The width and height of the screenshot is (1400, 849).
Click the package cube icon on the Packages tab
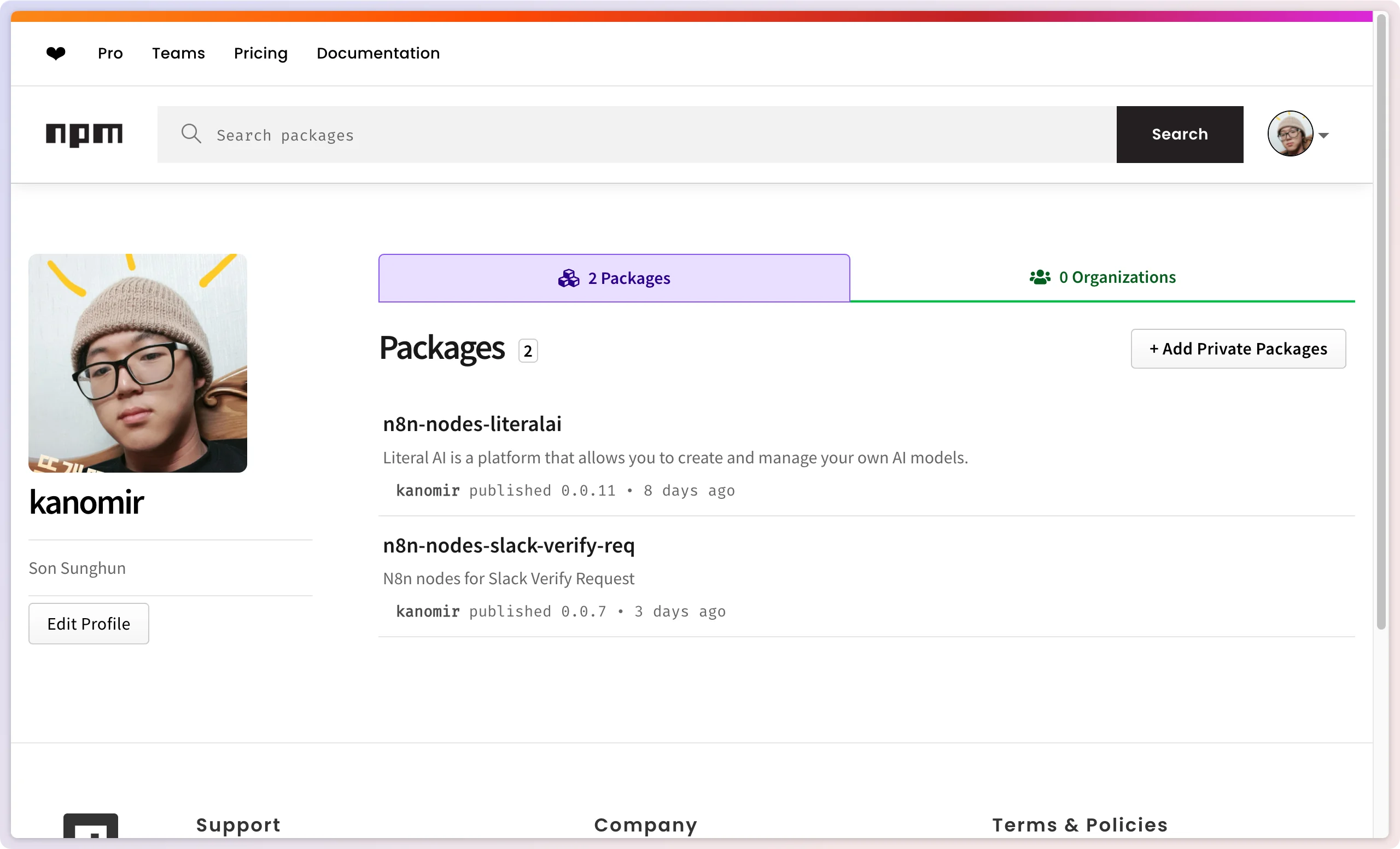(x=568, y=278)
